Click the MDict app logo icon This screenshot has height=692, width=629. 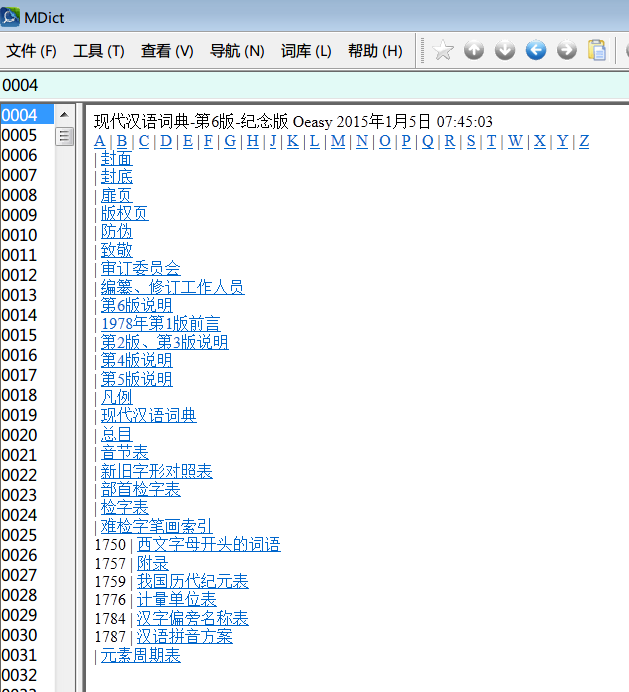point(10,17)
